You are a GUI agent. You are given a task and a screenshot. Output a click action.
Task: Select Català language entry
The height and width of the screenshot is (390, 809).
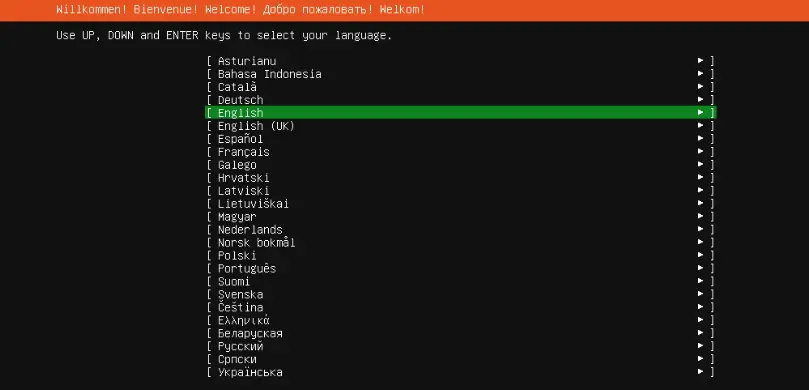click(x=461, y=87)
